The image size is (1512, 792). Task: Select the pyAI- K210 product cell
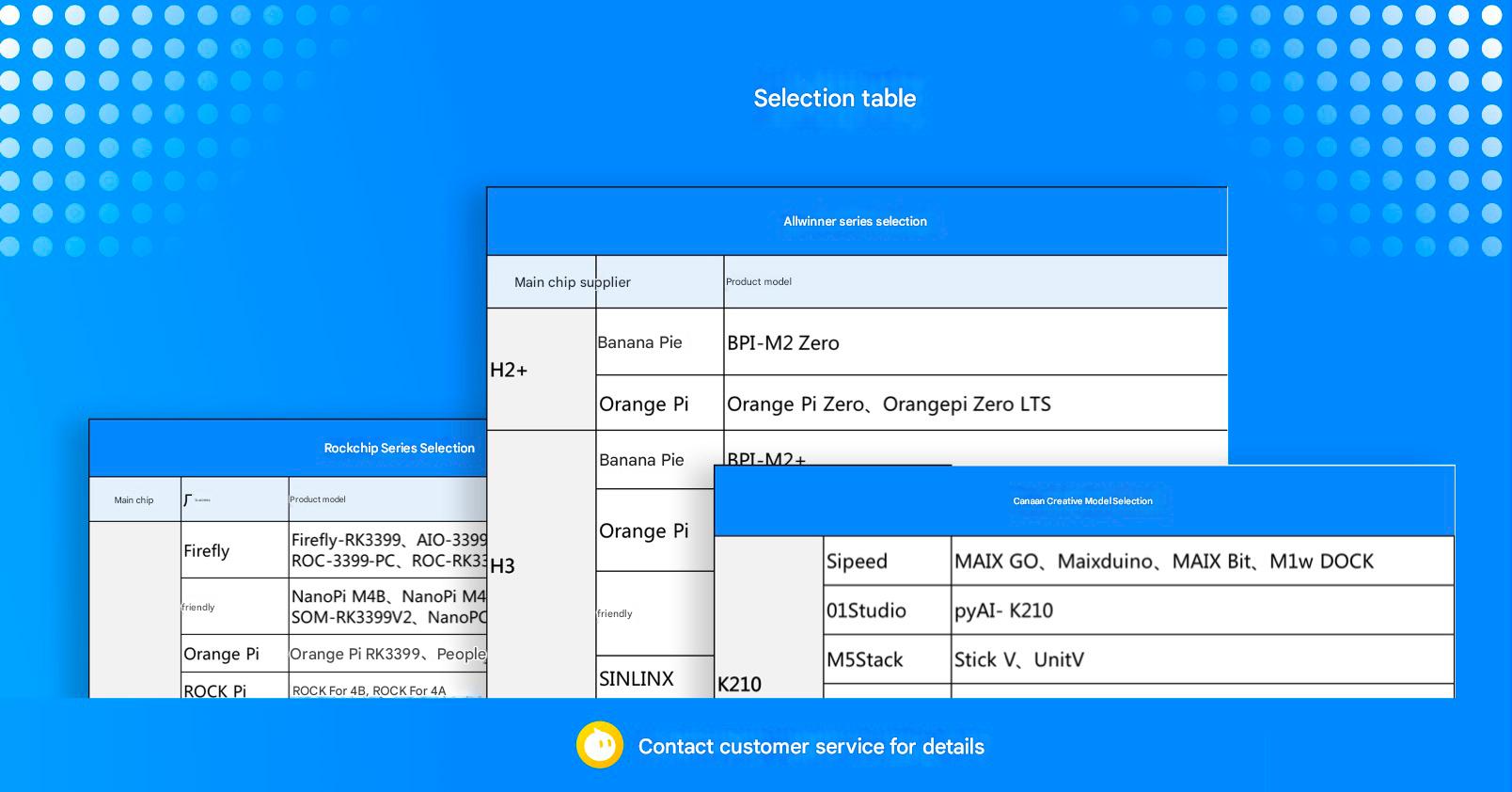[x=1201, y=610]
